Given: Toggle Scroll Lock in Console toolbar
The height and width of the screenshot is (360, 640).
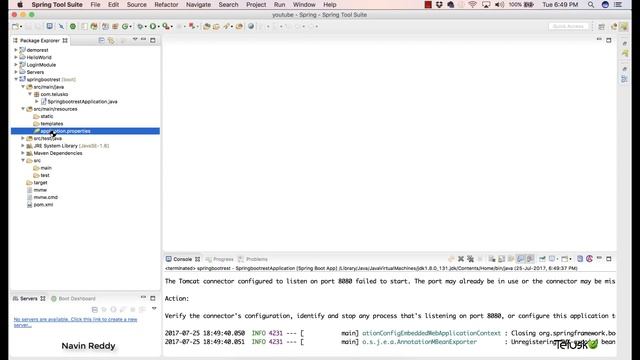Looking at the screenshot, I should point(502,259).
